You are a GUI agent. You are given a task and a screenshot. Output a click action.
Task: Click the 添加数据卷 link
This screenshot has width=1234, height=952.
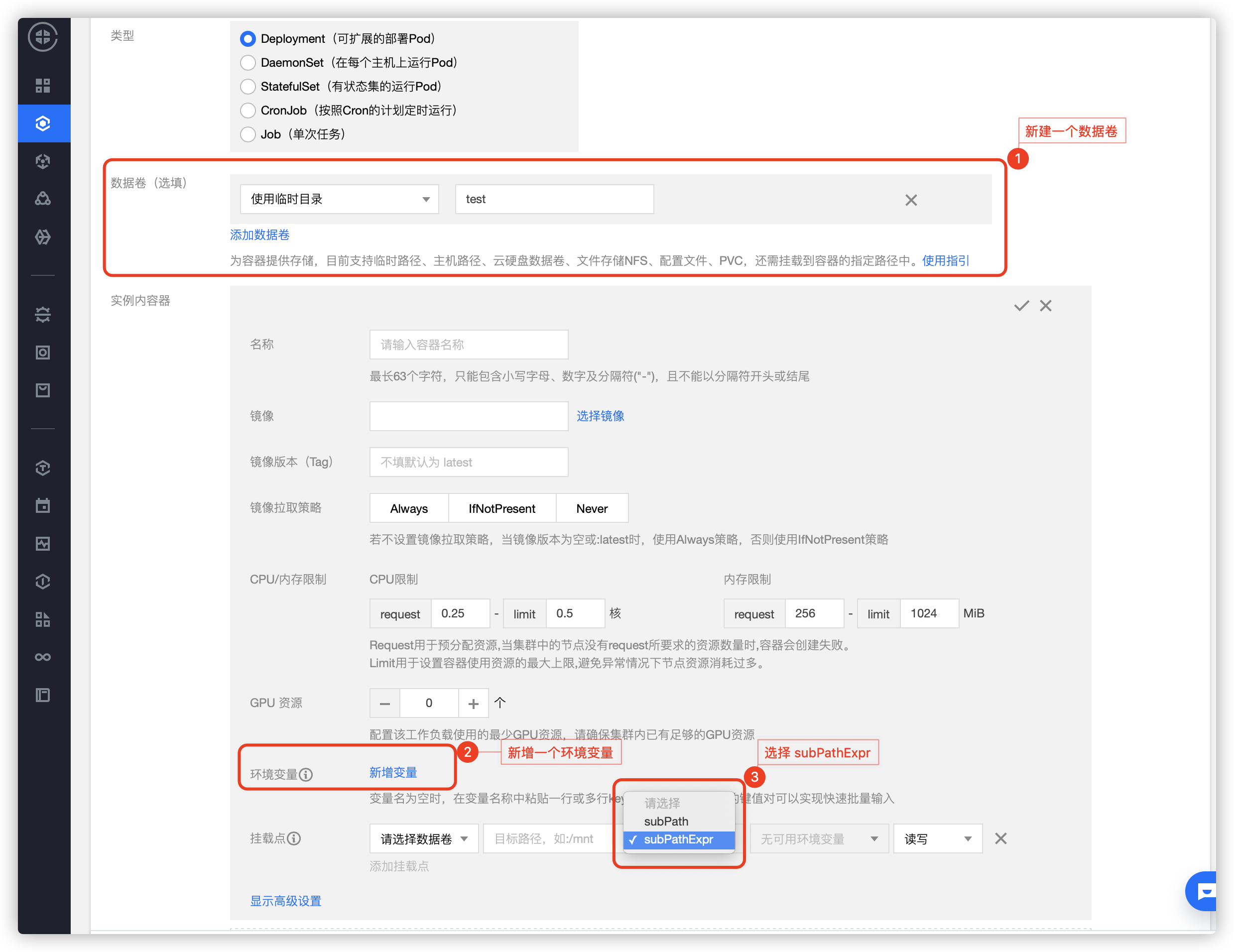[x=259, y=235]
